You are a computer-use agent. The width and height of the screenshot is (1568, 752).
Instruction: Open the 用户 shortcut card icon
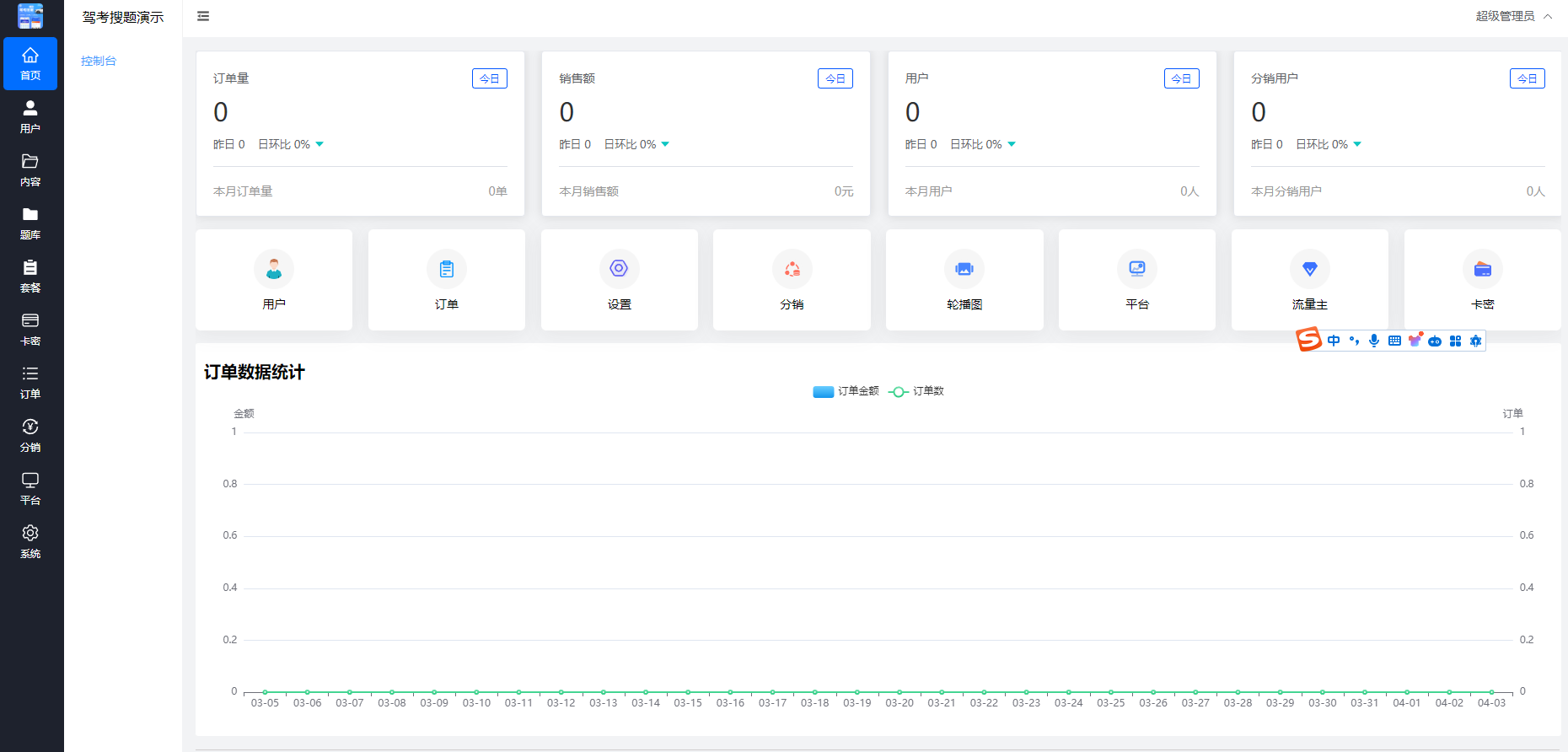coord(274,270)
